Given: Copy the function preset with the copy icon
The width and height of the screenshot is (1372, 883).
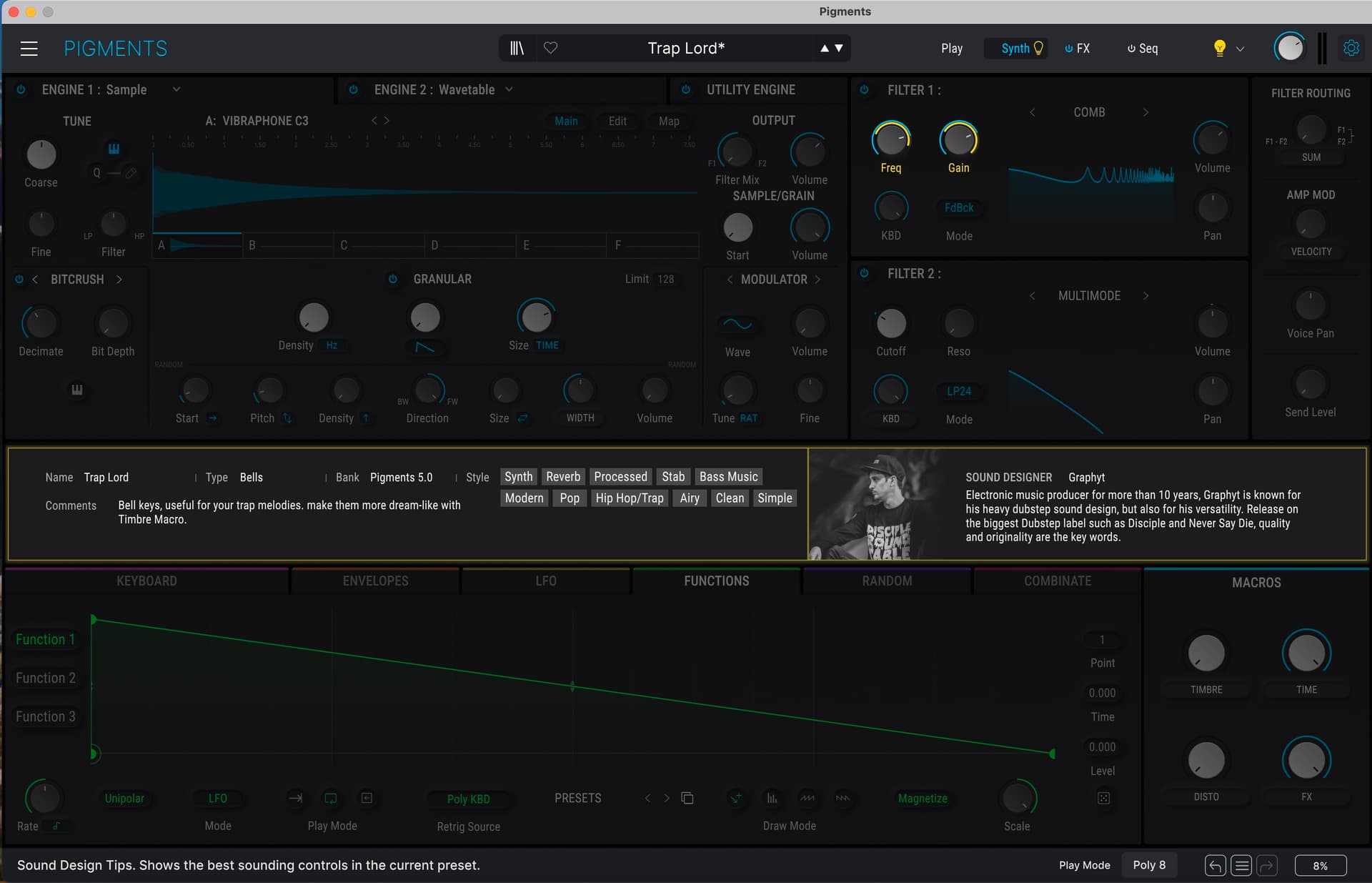Looking at the screenshot, I should pos(687,798).
